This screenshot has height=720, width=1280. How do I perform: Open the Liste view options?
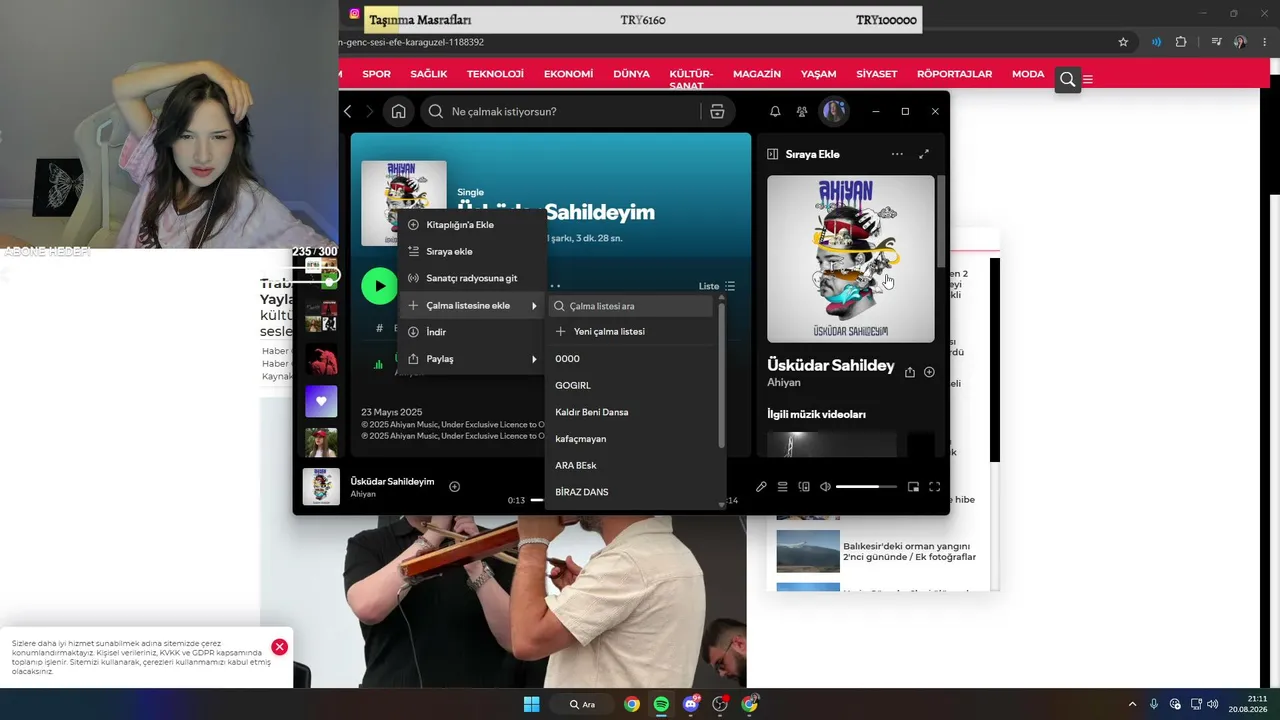717,286
